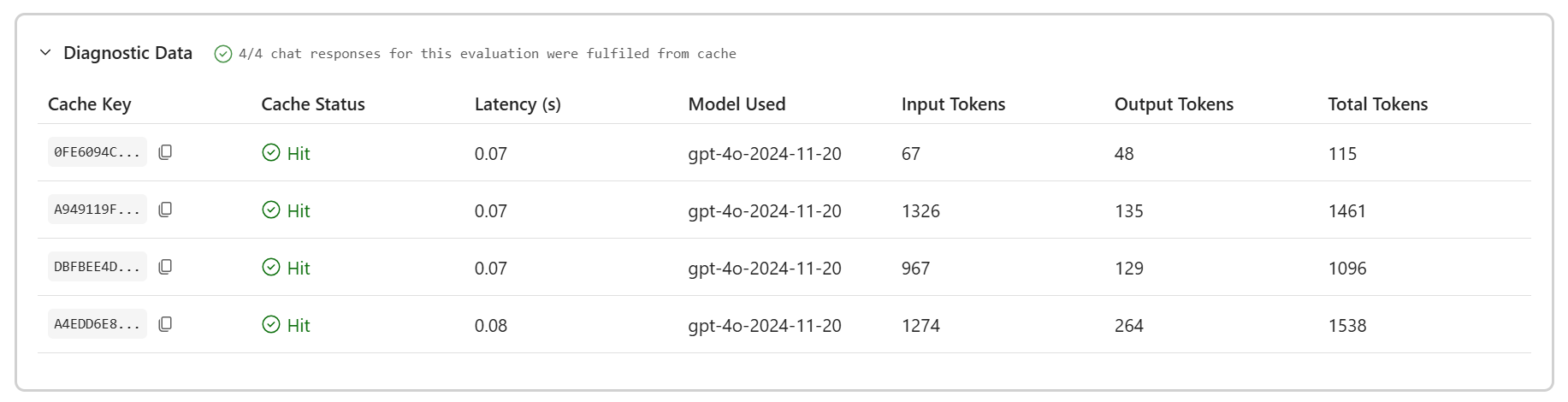Click the Latency (s) column header
1568x402 pixels.
pos(518,104)
